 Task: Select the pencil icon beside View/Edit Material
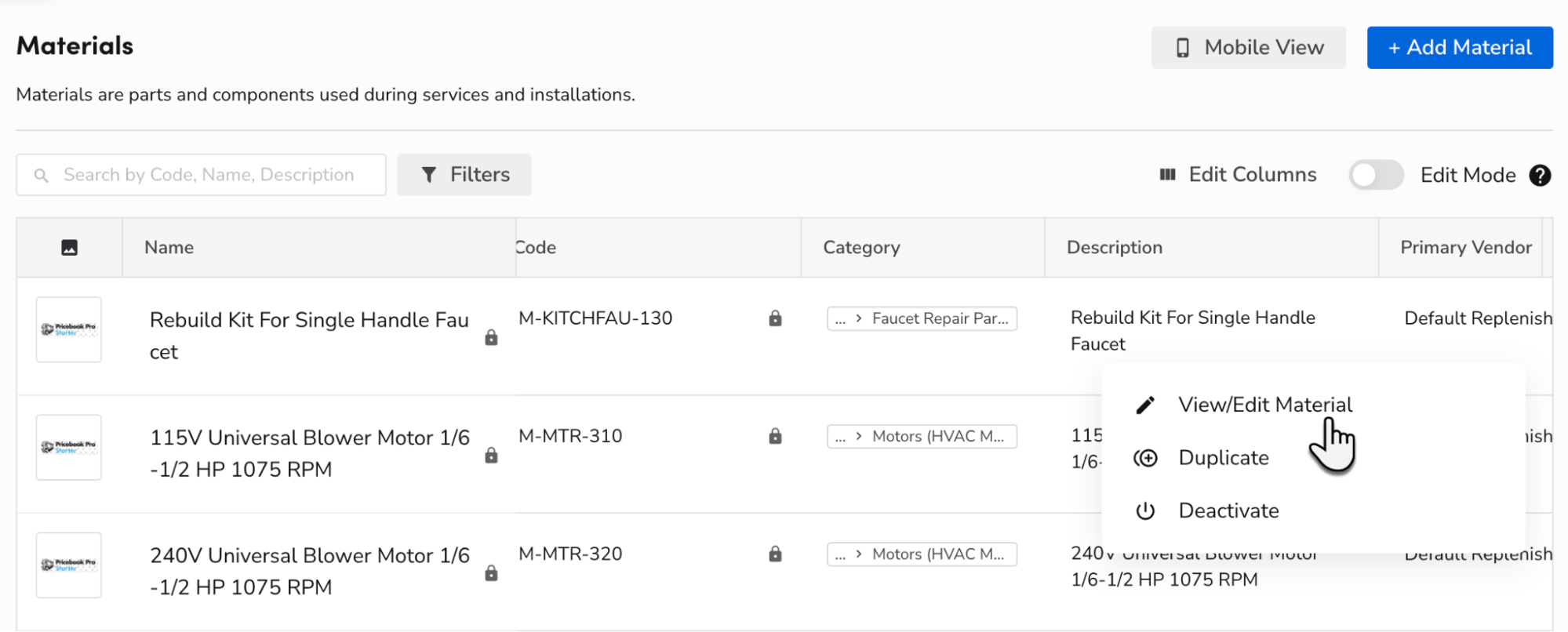click(x=1145, y=405)
